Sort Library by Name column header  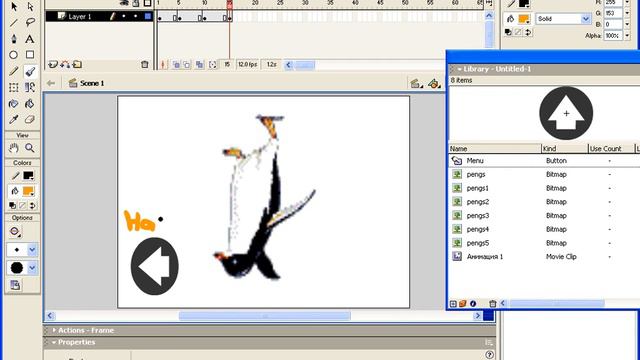tap(495, 149)
